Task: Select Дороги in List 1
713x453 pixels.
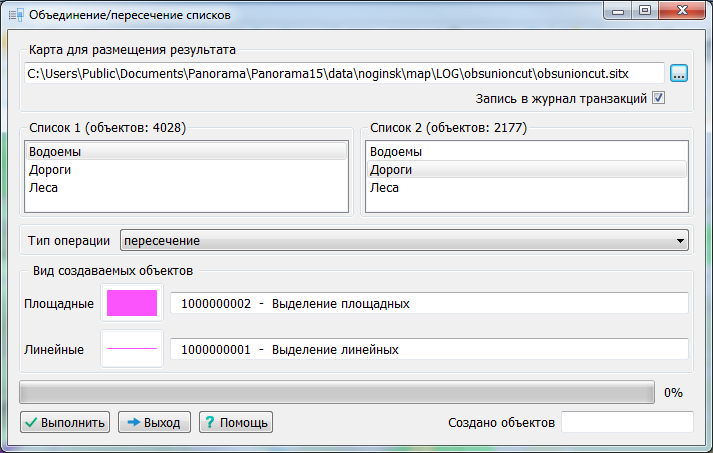Action: pyautogui.click(x=51, y=170)
